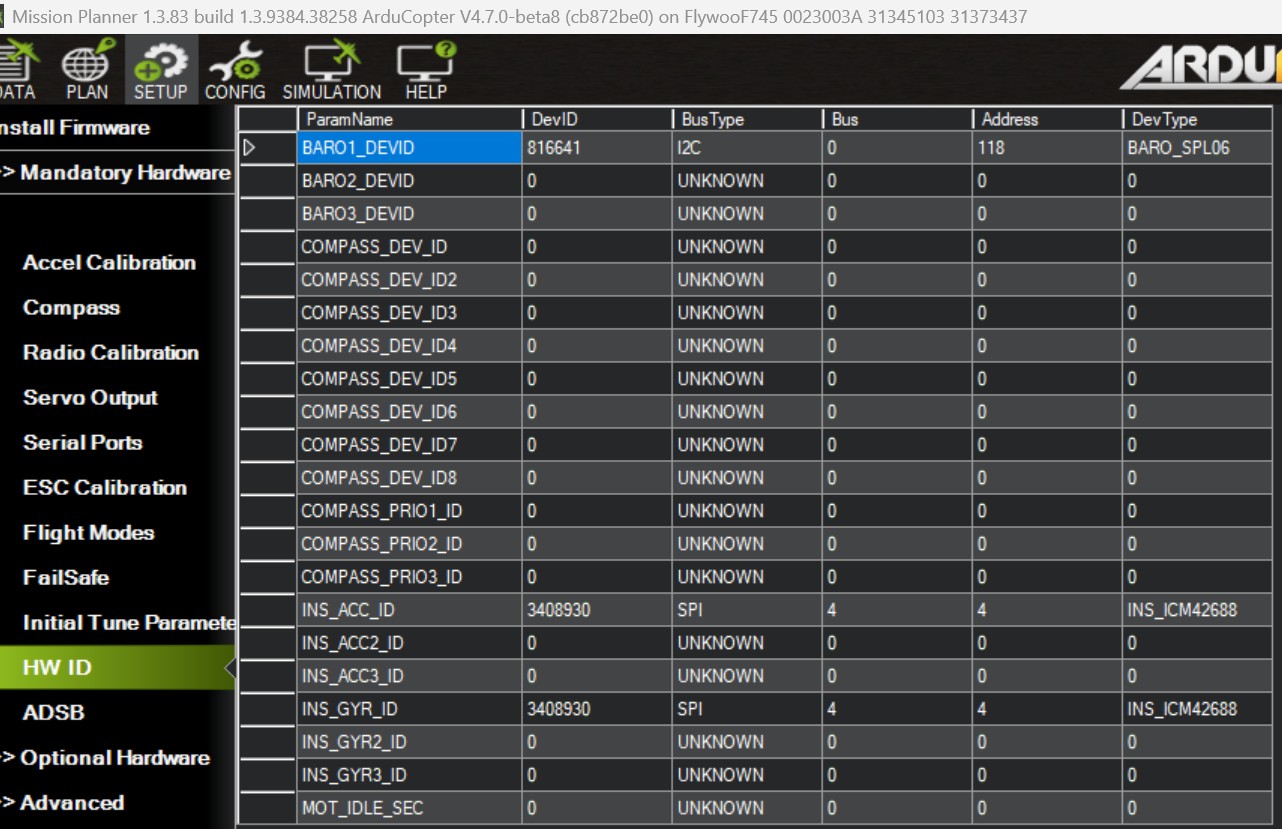Select the row header for MOT_IDLE_SEC

[x=267, y=808]
